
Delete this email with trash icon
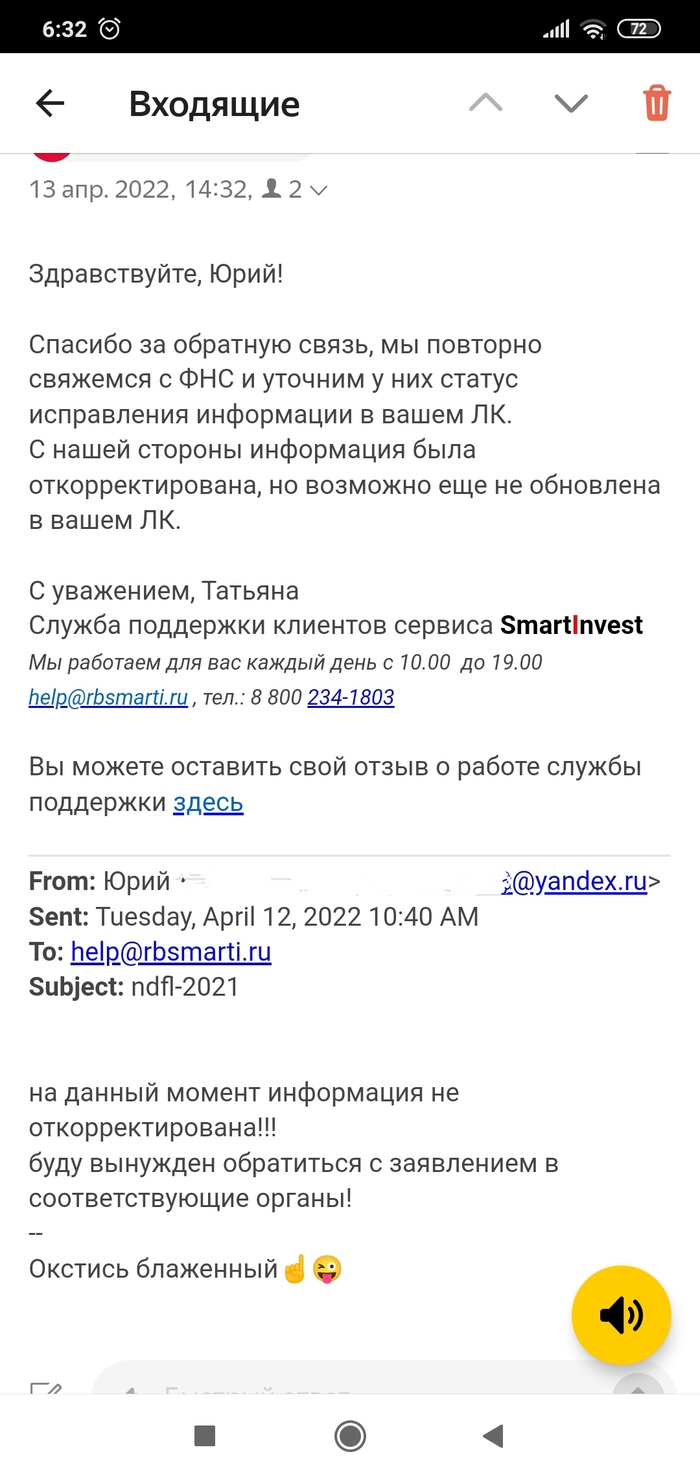coord(657,103)
